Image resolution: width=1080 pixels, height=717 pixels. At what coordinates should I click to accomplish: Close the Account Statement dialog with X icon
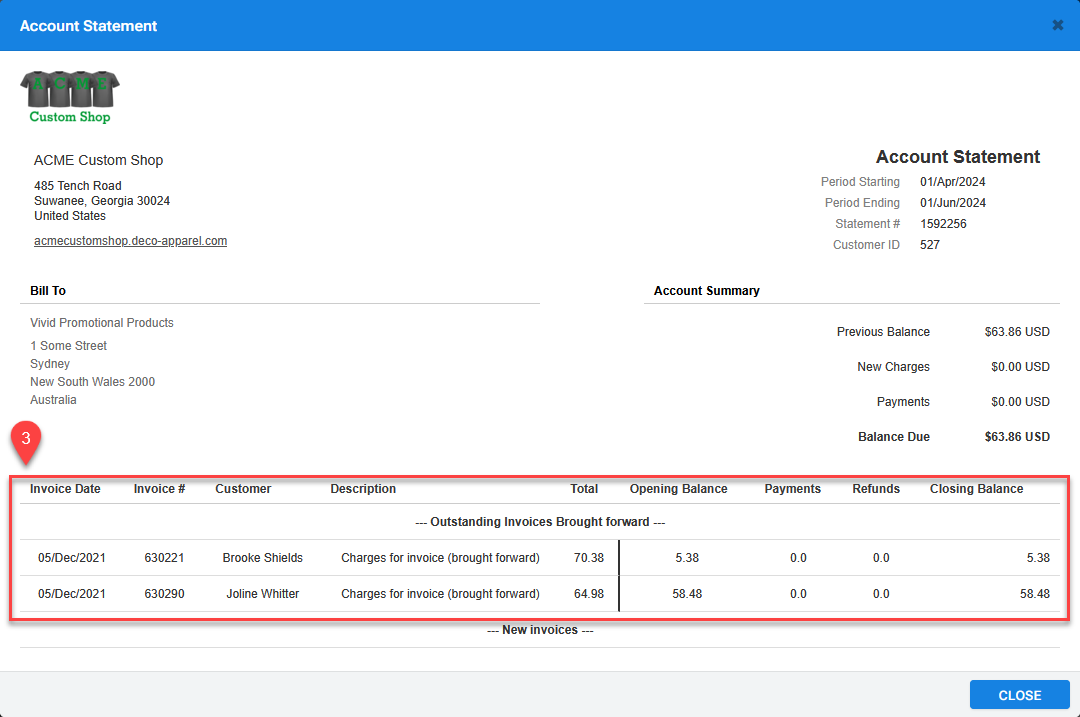1057,25
